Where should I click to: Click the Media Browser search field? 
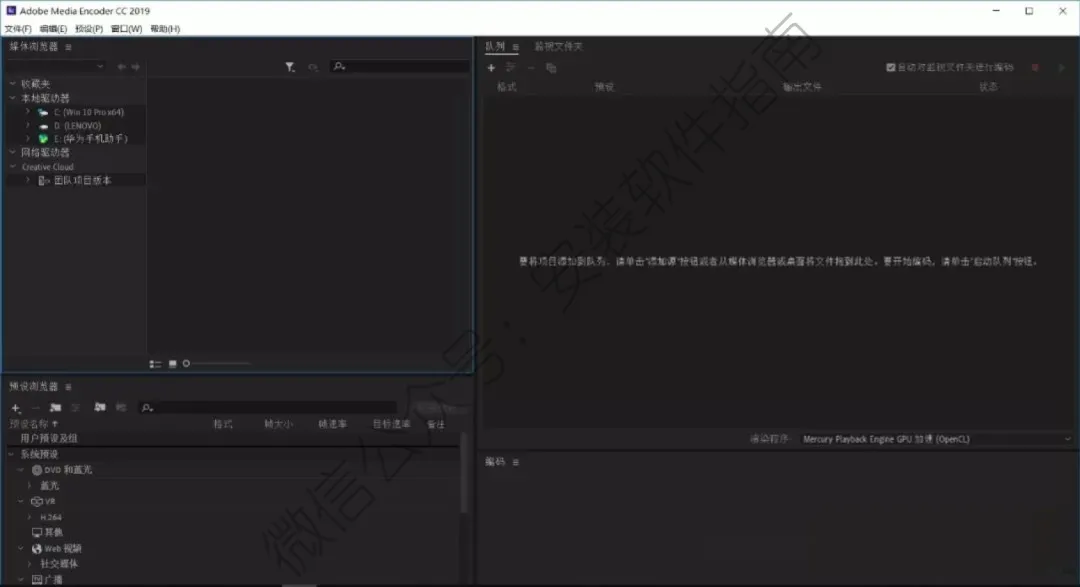tap(400, 67)
